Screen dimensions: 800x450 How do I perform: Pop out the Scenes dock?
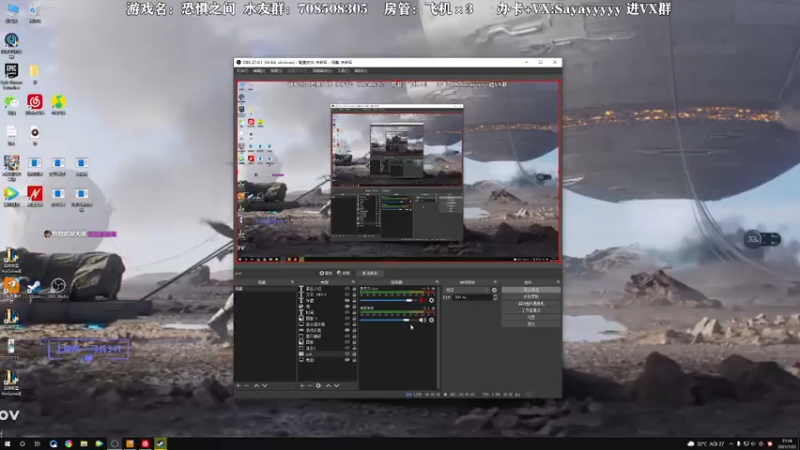pyautogui.click(x=292, y=282)
